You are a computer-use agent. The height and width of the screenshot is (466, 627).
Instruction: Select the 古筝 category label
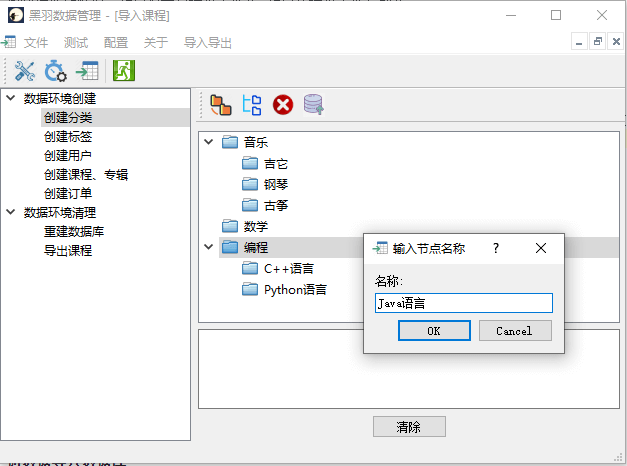276,206
